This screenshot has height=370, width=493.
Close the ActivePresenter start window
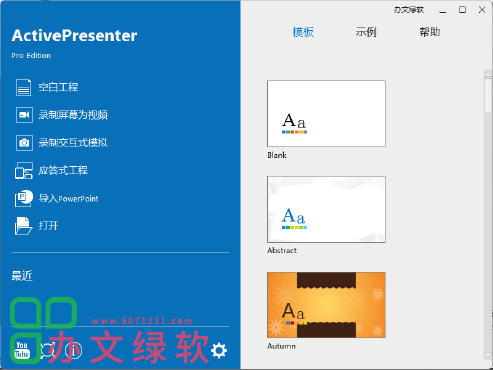pos(482,10)
